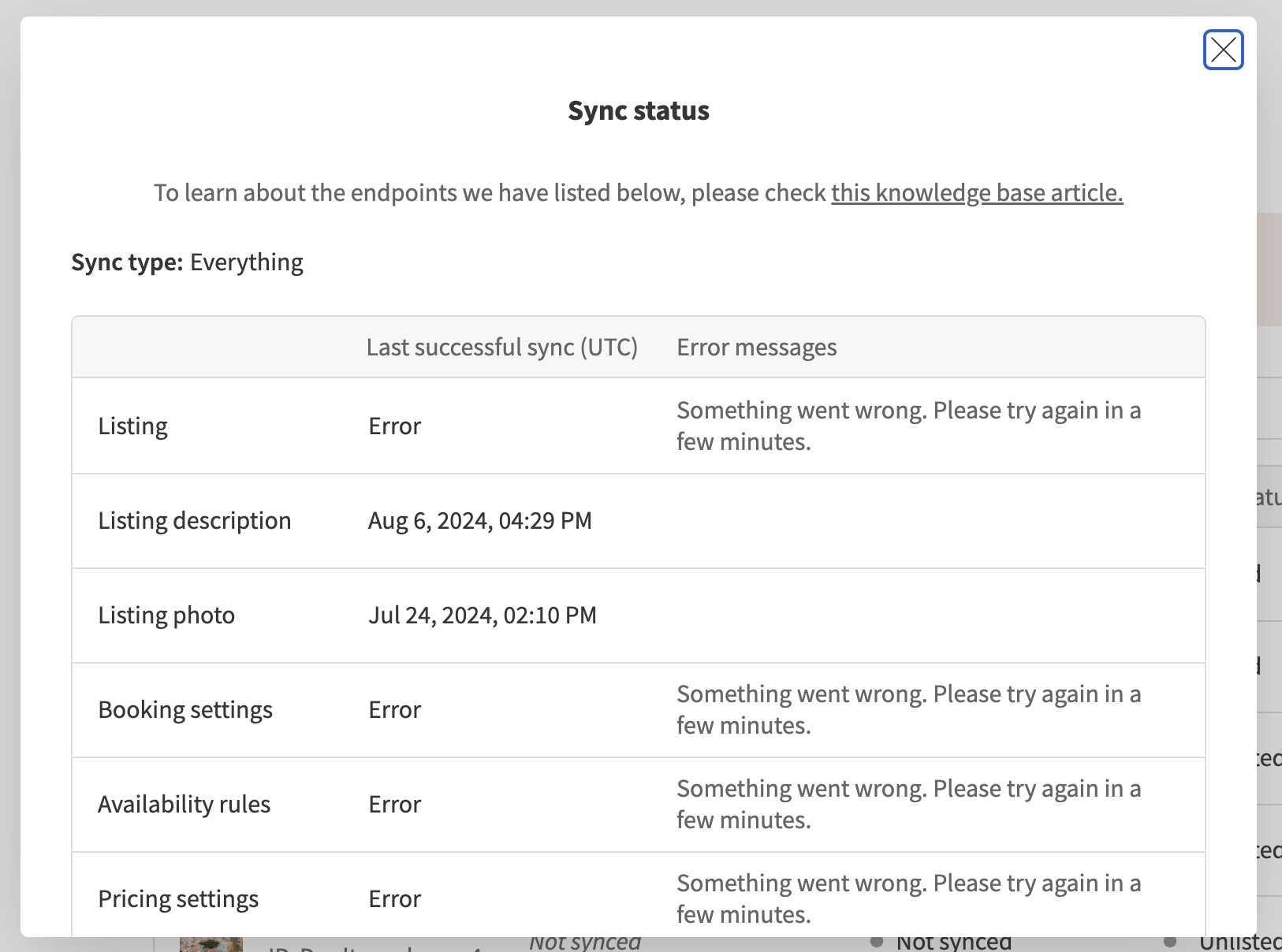The width and height of the screenshot is (1282, 952).
Task: Click the Error status in the Listing row
Action: coord(394,426)
